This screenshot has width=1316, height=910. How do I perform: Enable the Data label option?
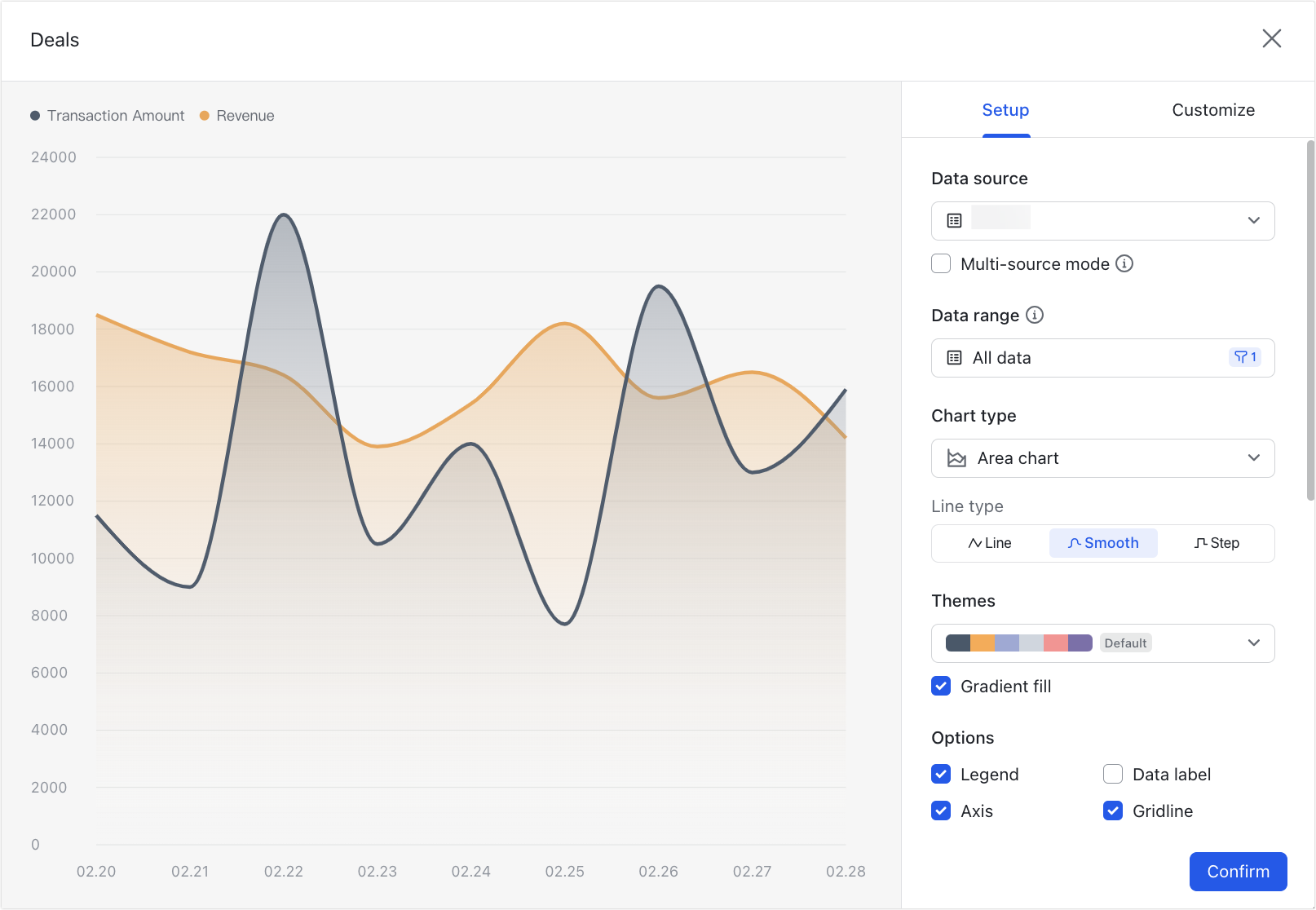[x=1112, y=774]
